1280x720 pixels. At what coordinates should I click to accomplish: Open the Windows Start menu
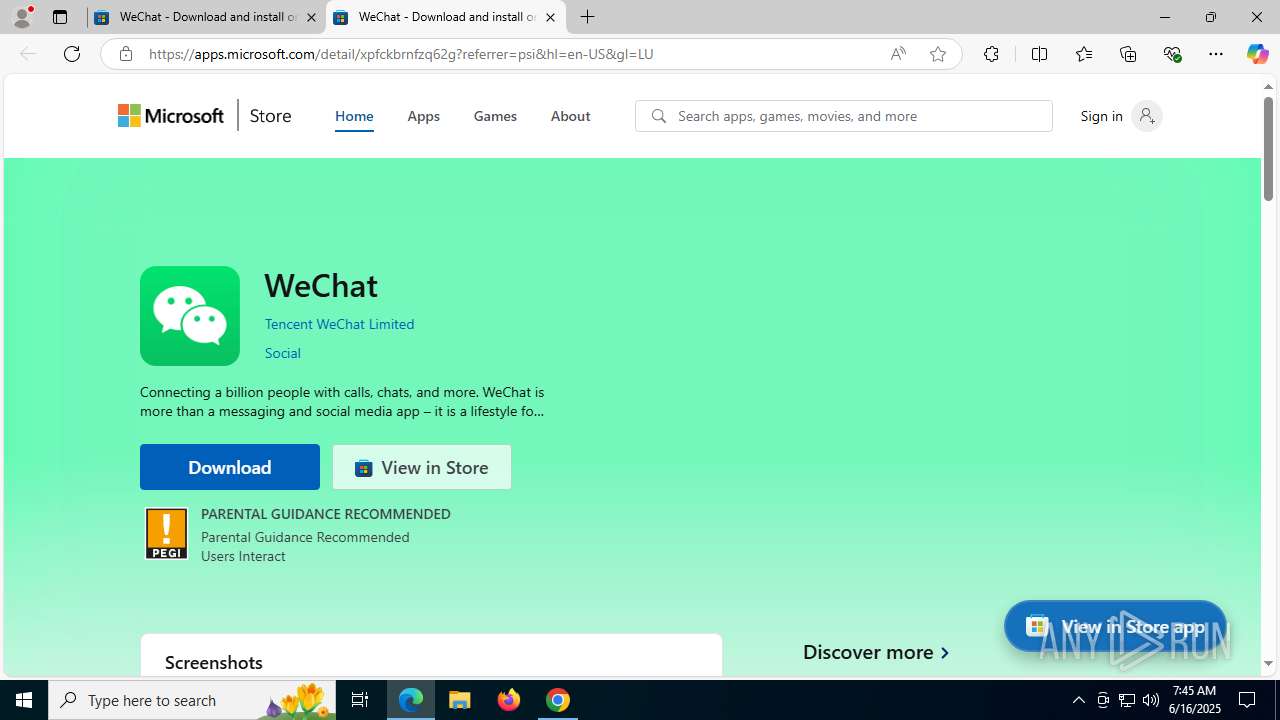[x=24, y=700]
